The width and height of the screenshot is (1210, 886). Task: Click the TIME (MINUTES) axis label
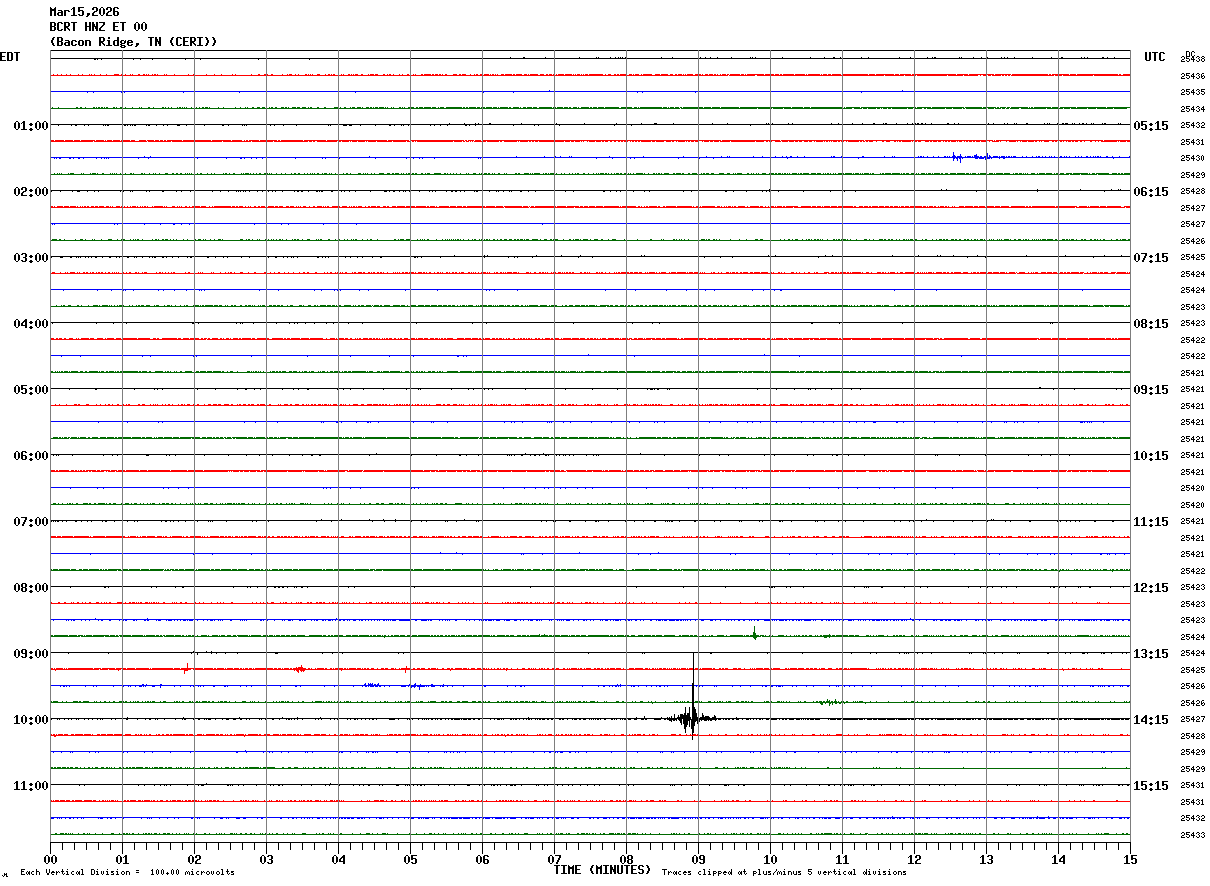pos(602,870)
